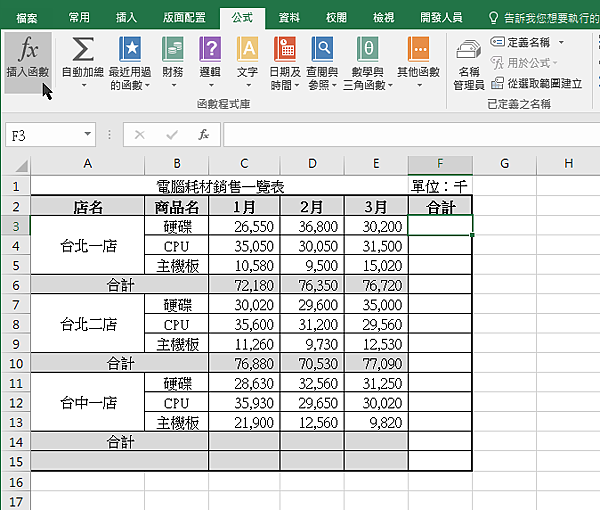The width and height of the screenshot is (600, 510).
Task: Click the formula bar cancel X icon
Action: (x=140, y=135)
